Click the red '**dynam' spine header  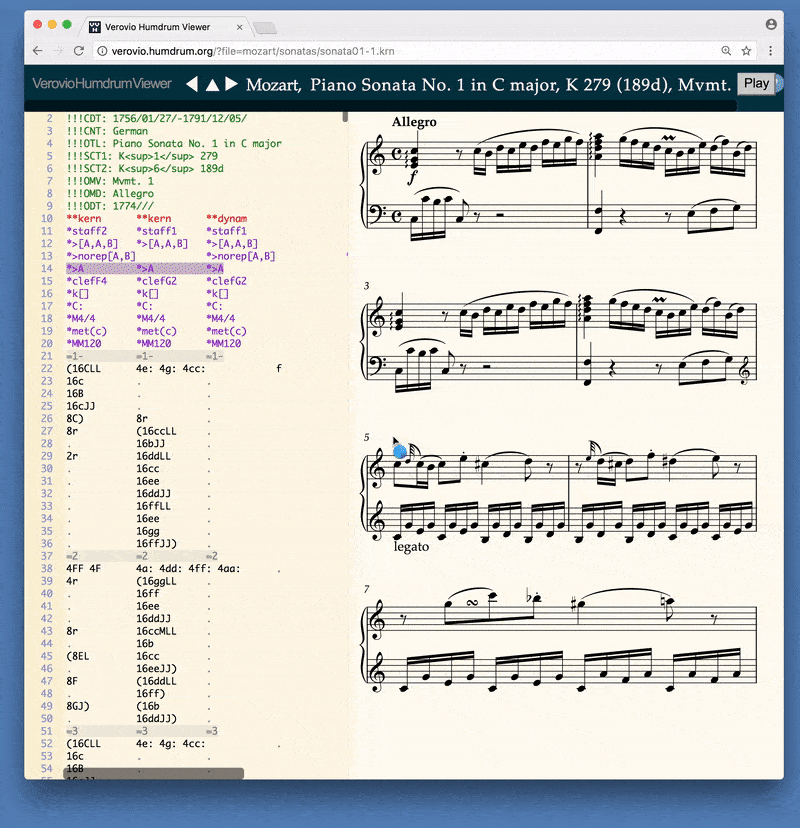[x=227, y=219]
